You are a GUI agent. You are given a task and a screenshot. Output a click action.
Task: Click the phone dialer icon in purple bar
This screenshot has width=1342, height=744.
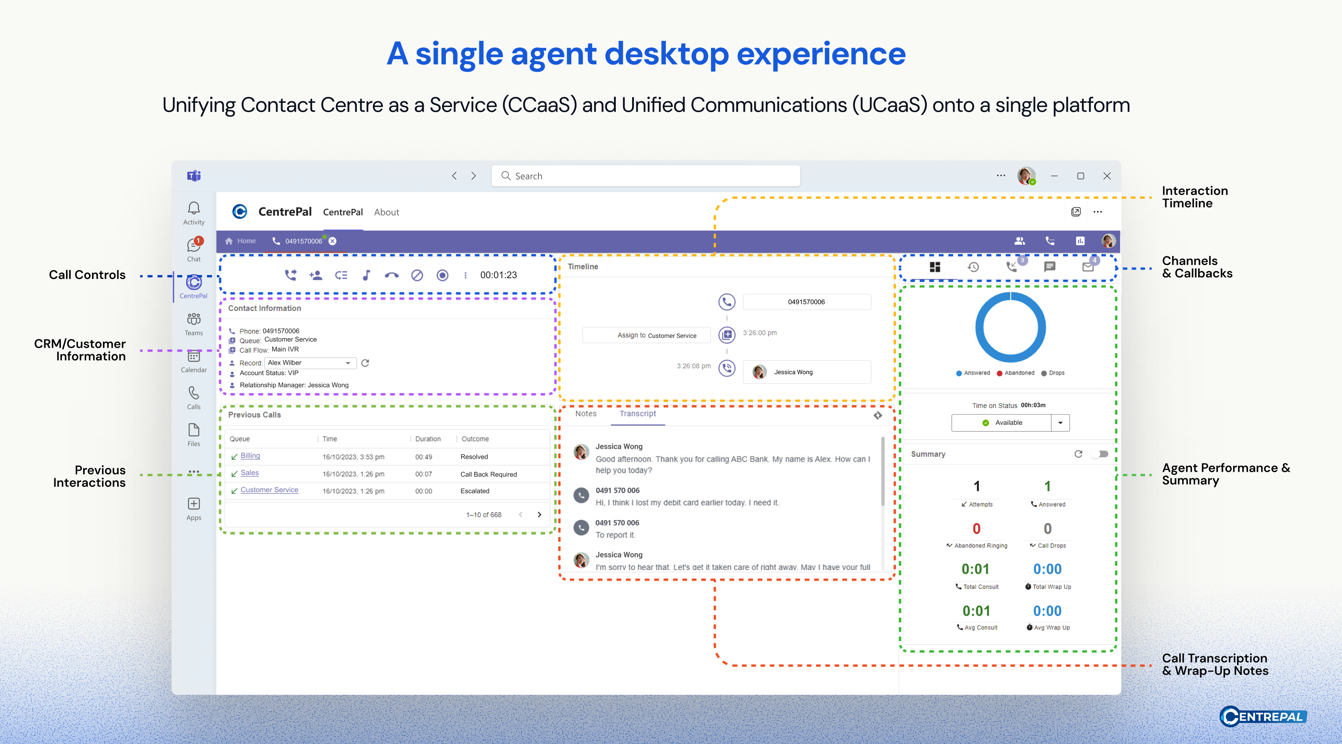[1050, 241]
